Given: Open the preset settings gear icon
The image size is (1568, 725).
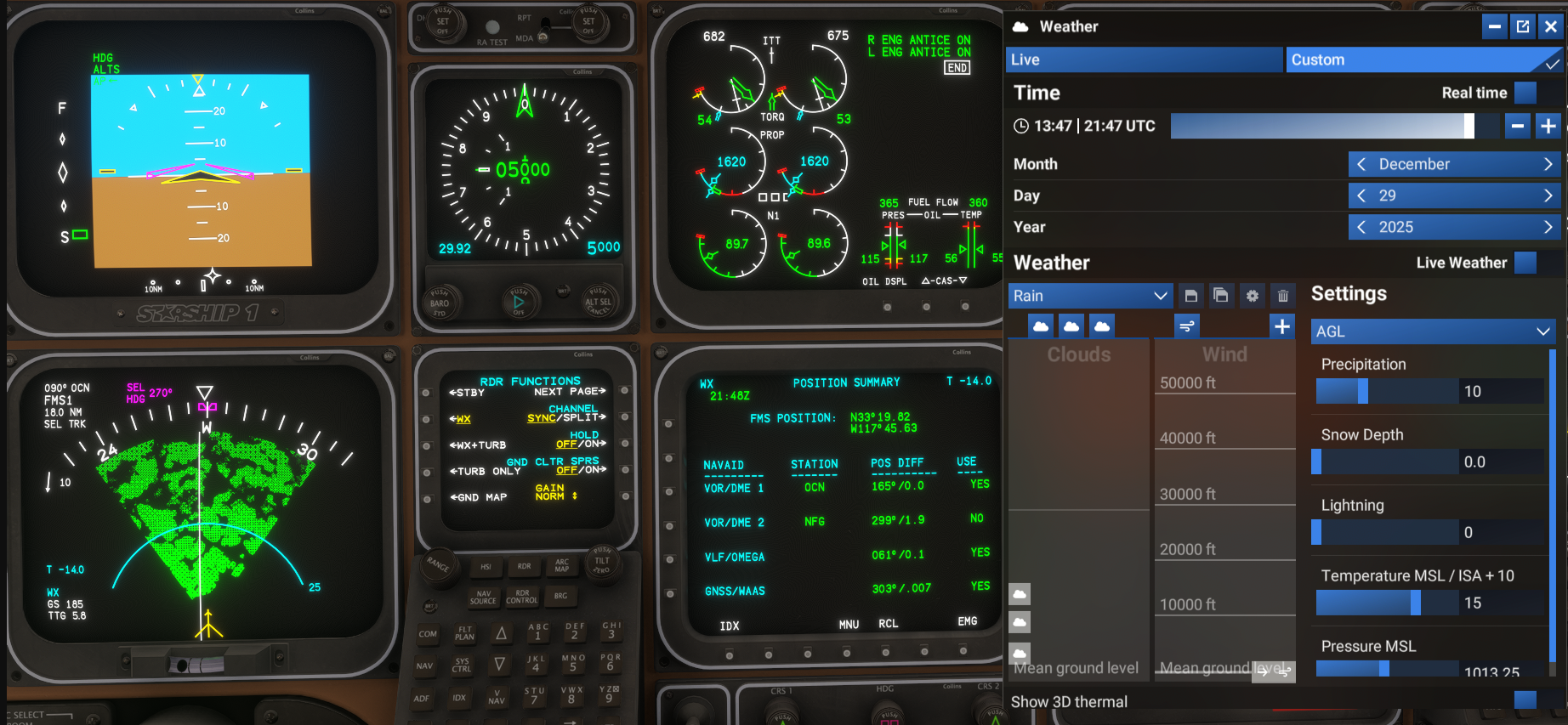Looking at the screenshot, I should tap(1252, 296).
